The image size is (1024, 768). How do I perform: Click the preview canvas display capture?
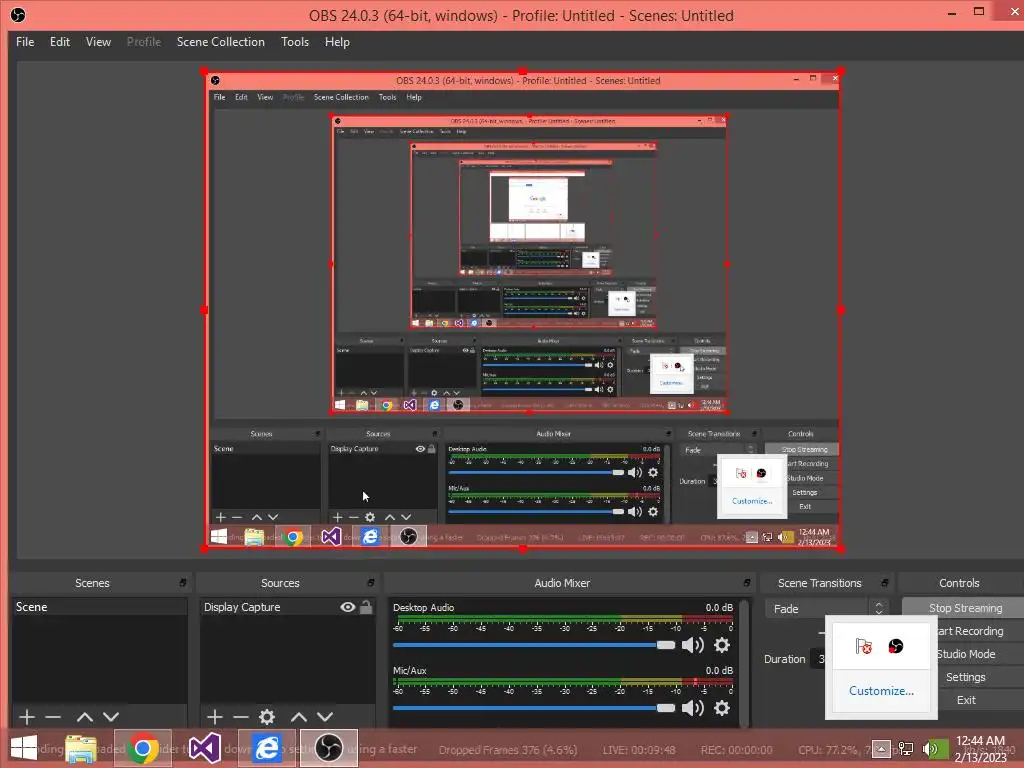pos(522,310)
